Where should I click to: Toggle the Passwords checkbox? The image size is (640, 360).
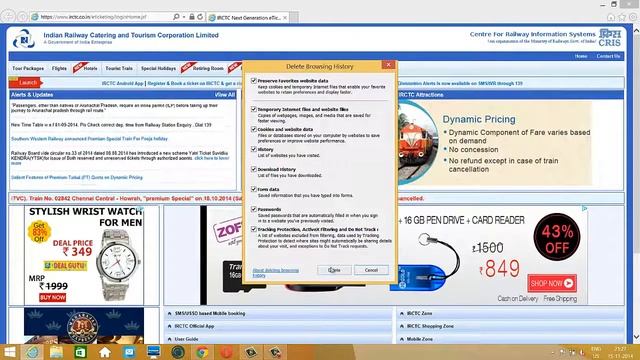pyautogui.click(x=254, y=209)
